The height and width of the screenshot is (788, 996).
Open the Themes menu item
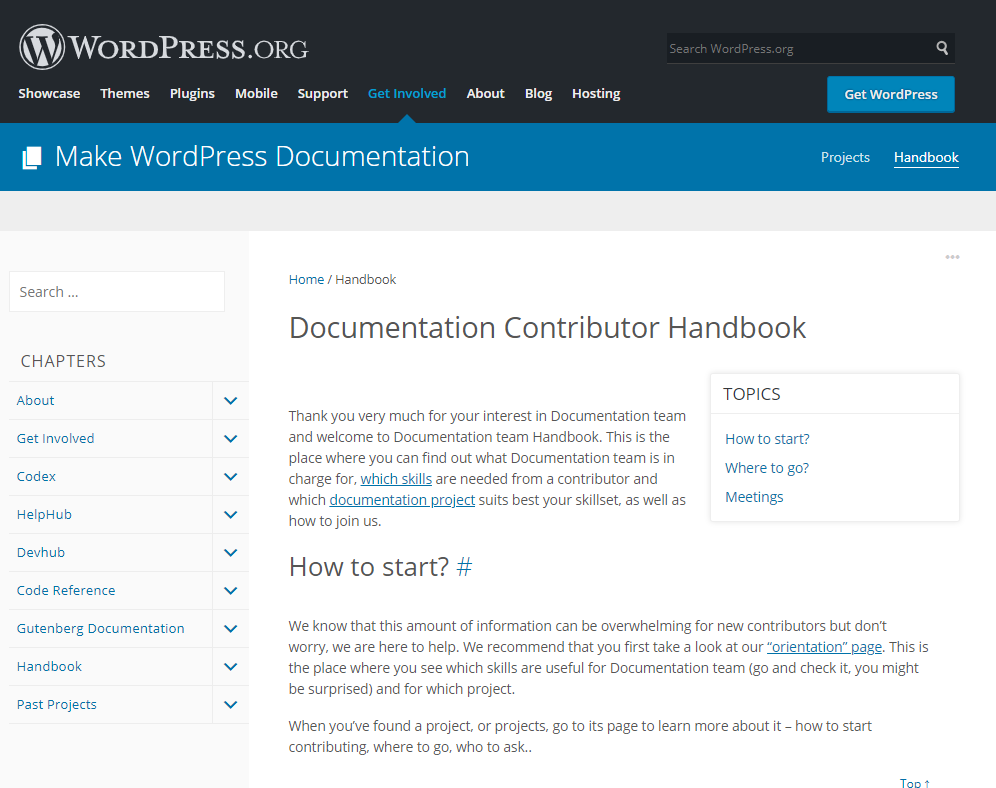[x=125, y=93]
